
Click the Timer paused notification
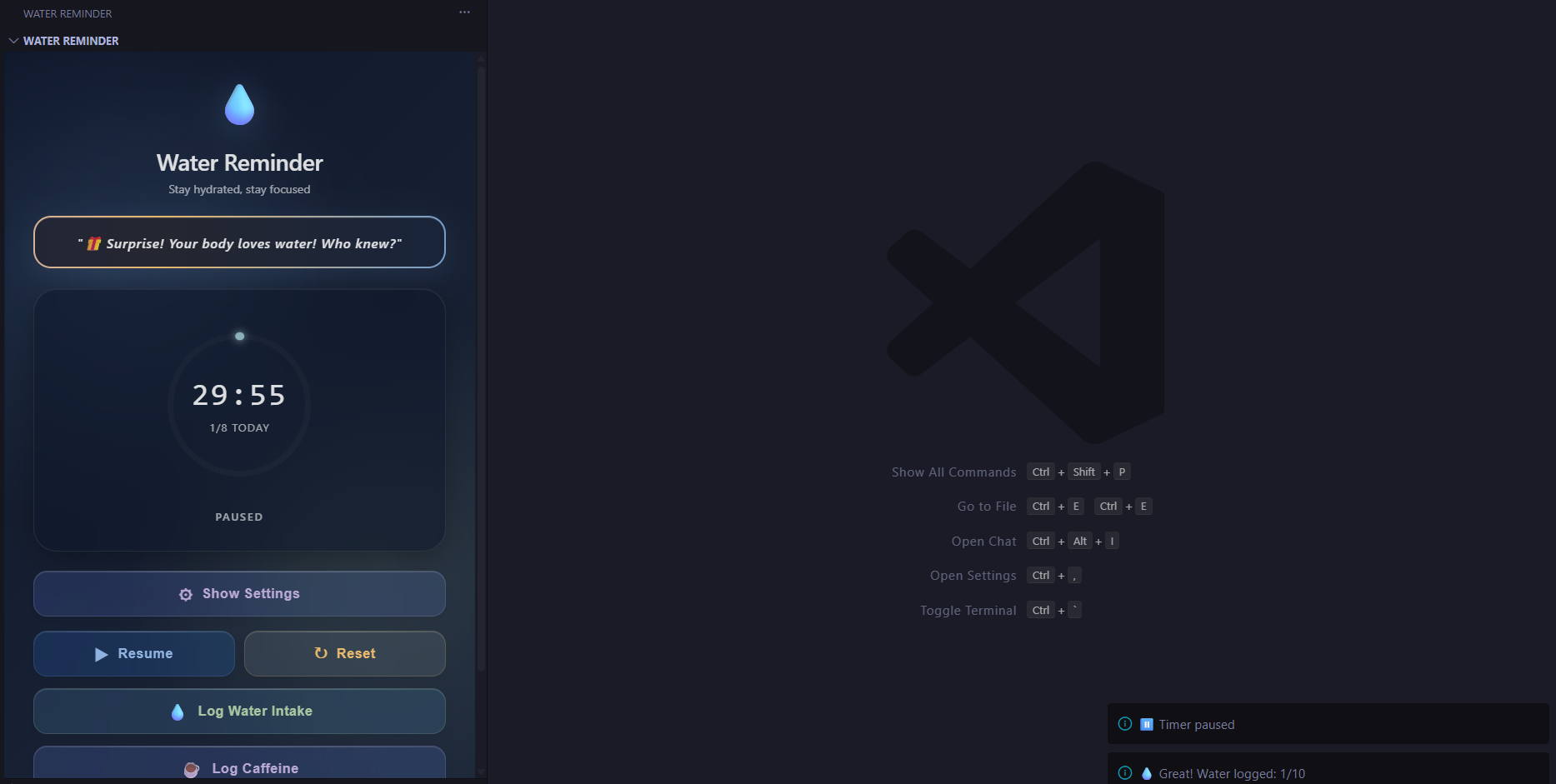(x=1328, y=724)
